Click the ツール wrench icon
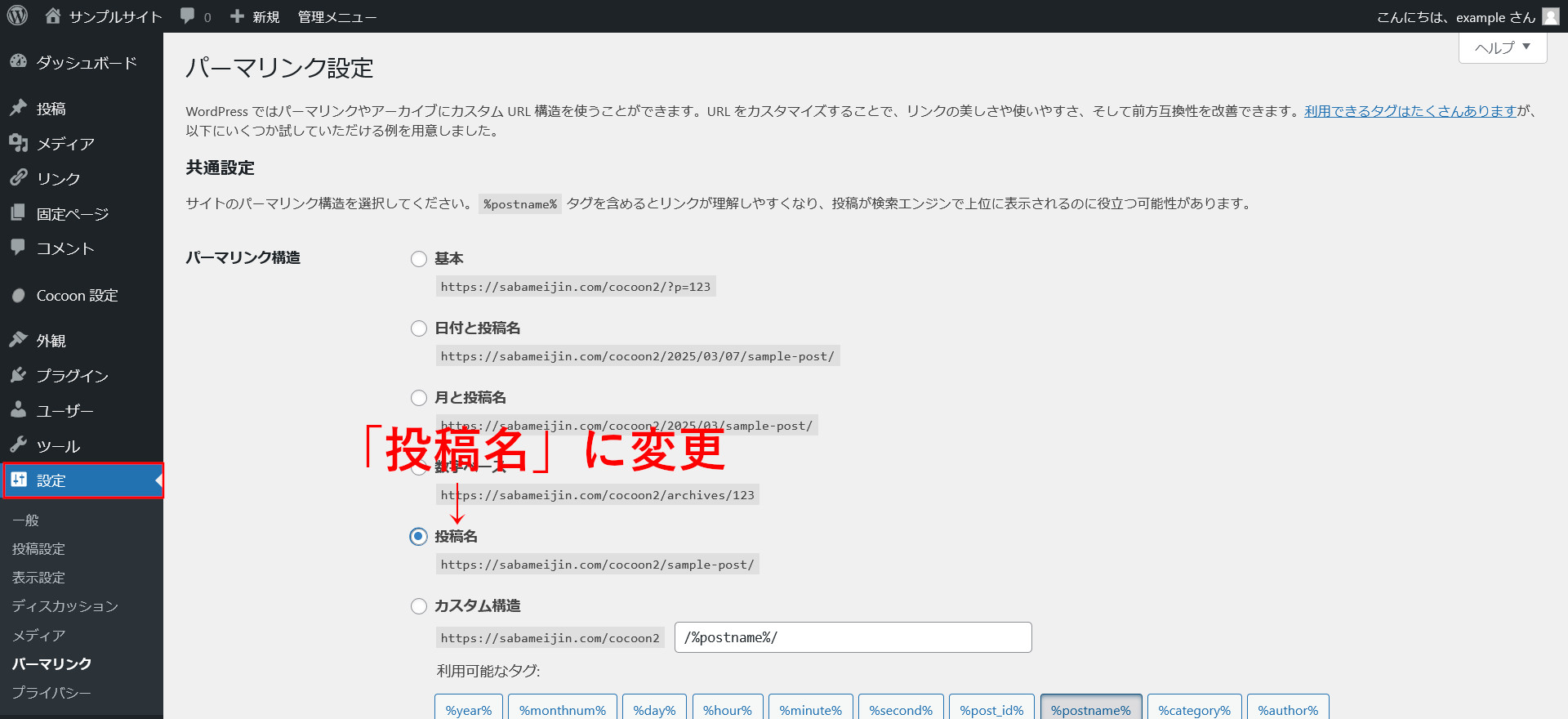 coord(18,445)
